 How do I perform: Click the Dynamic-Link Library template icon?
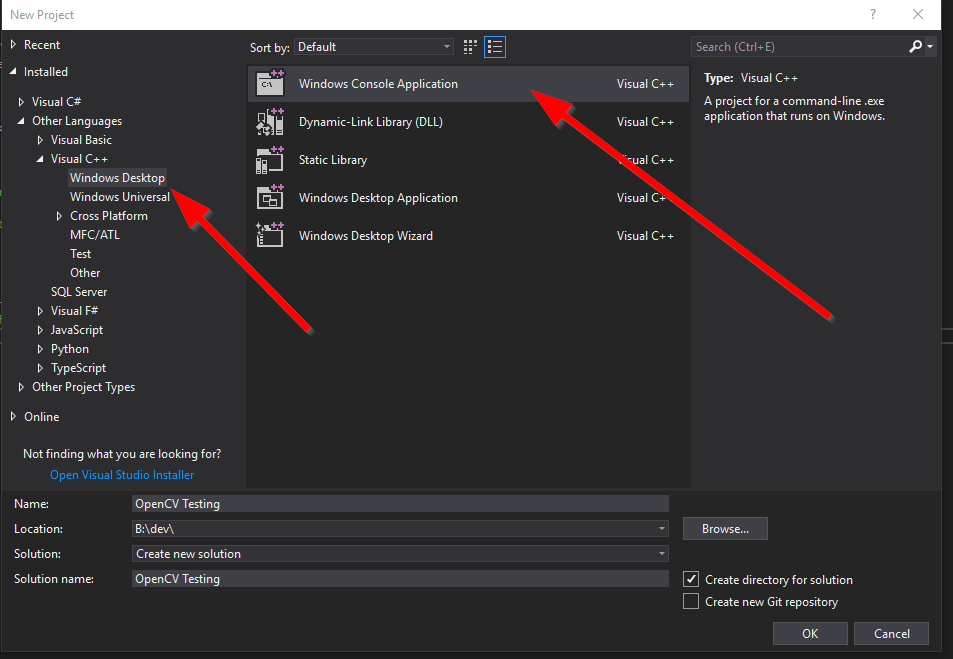[x=270, y=122]
